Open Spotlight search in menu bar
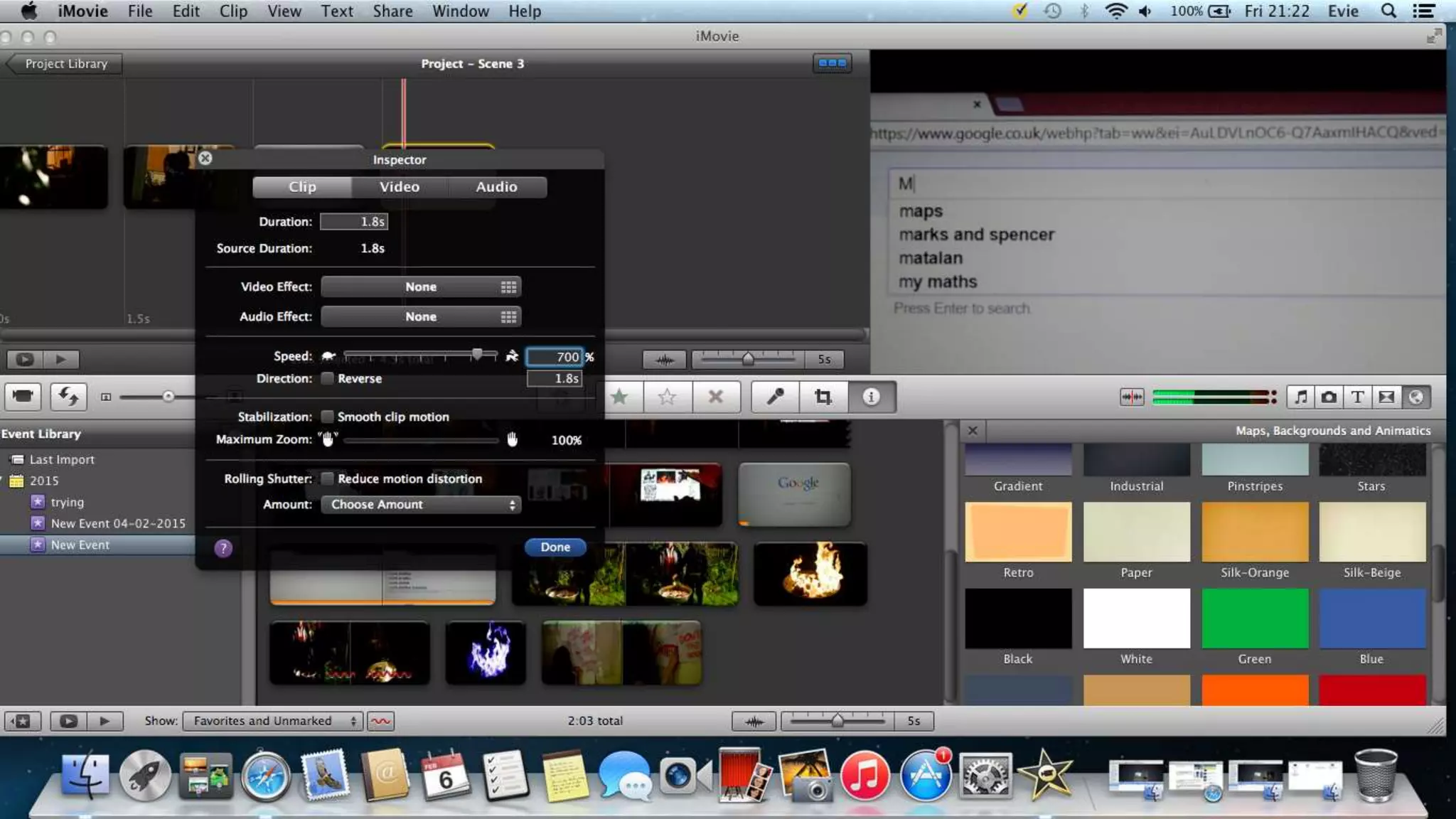The width and height of the screenshot is (1456, 819). pyautogui.click(x=1388, y=11)
